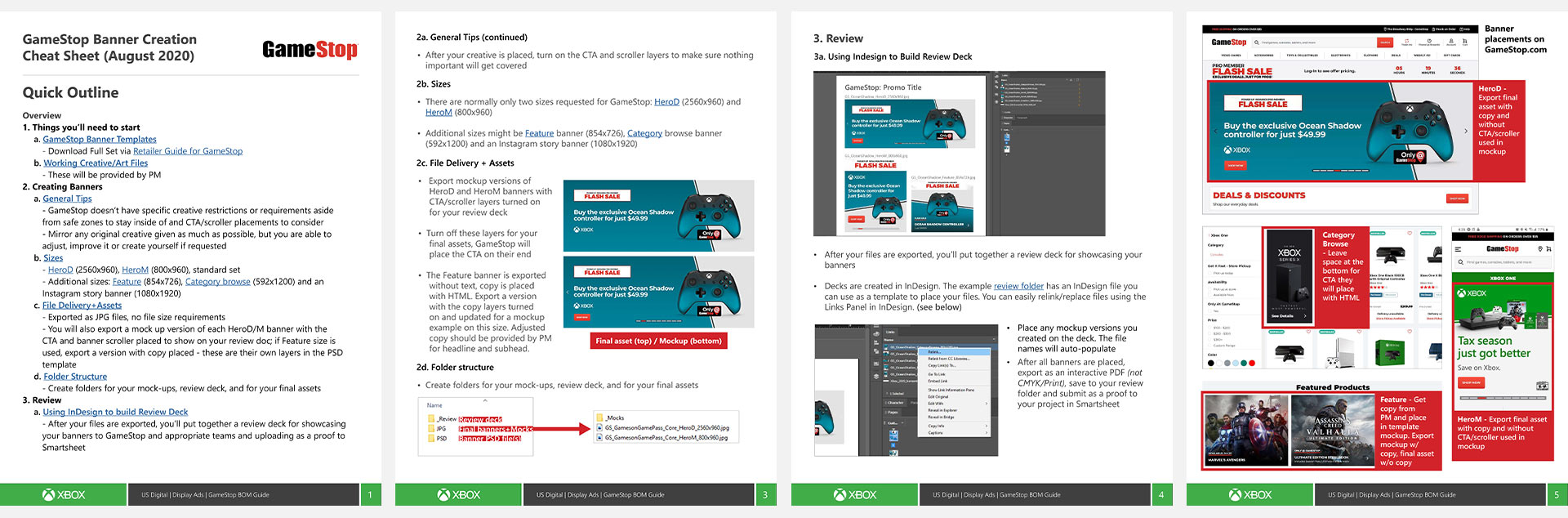
Task: Click the page number 5 box in footer
Action: 1556,494
